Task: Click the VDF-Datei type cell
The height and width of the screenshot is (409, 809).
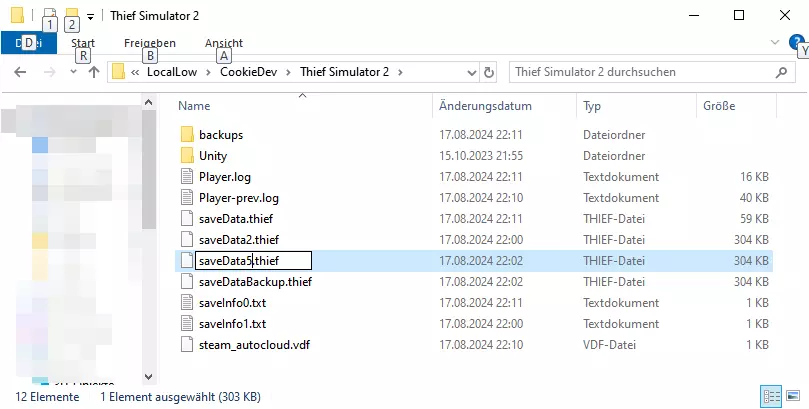Action: click(609, 345)
